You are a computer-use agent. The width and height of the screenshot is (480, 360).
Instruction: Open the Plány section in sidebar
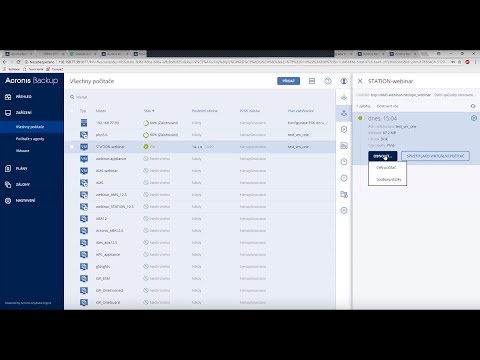21,168
